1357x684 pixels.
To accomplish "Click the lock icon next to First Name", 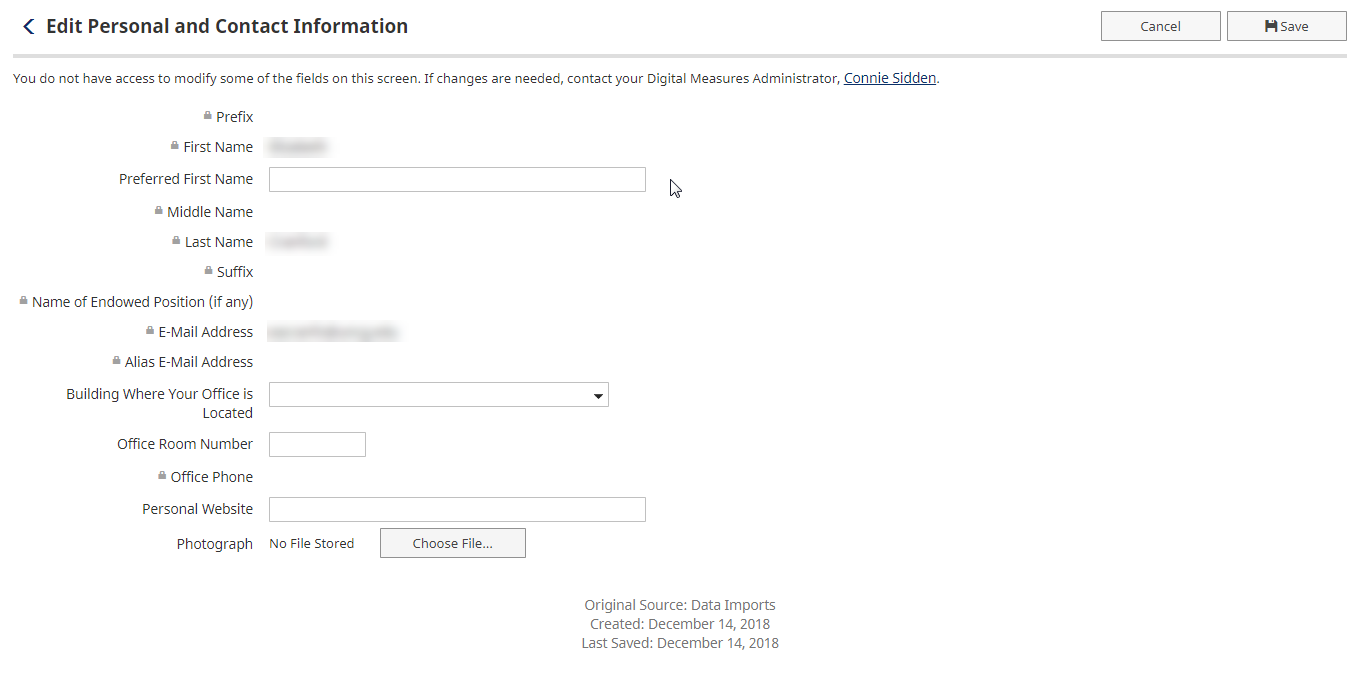I will (175, 146).
